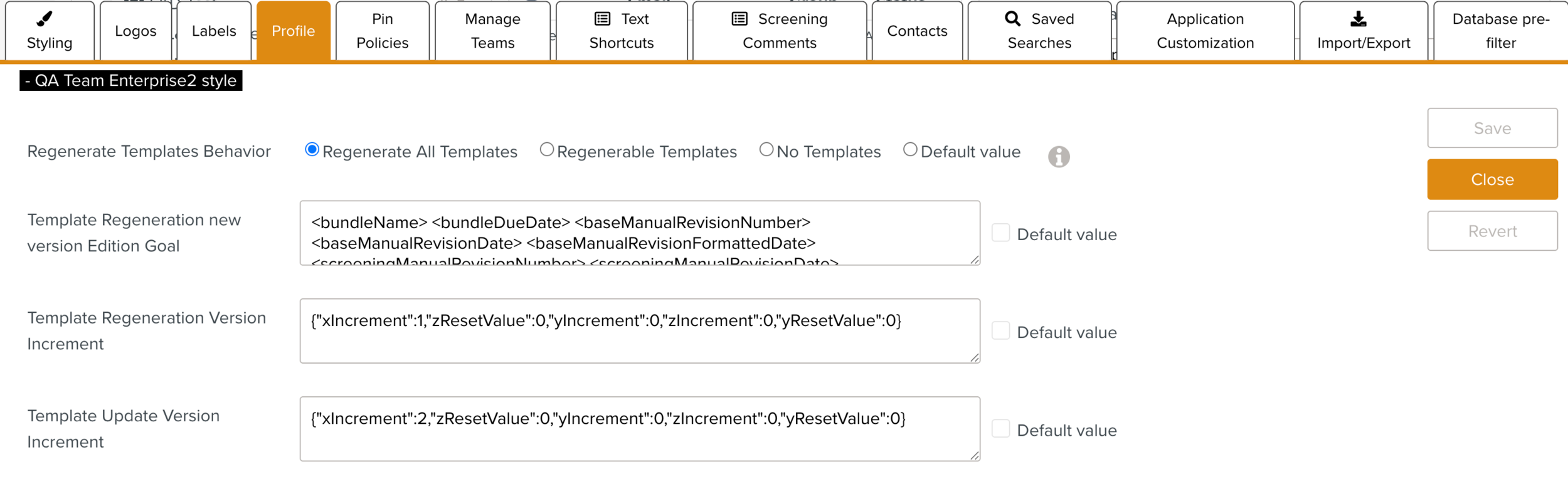Click the Save button

pos(1493,128)
